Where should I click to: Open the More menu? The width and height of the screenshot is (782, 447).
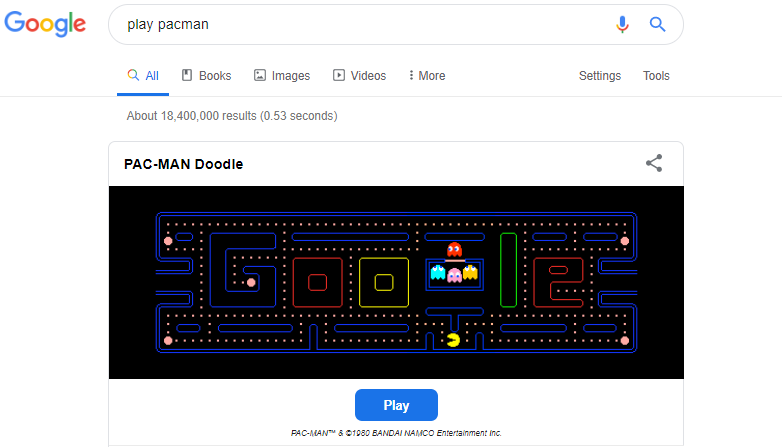[x=427, y=76]
